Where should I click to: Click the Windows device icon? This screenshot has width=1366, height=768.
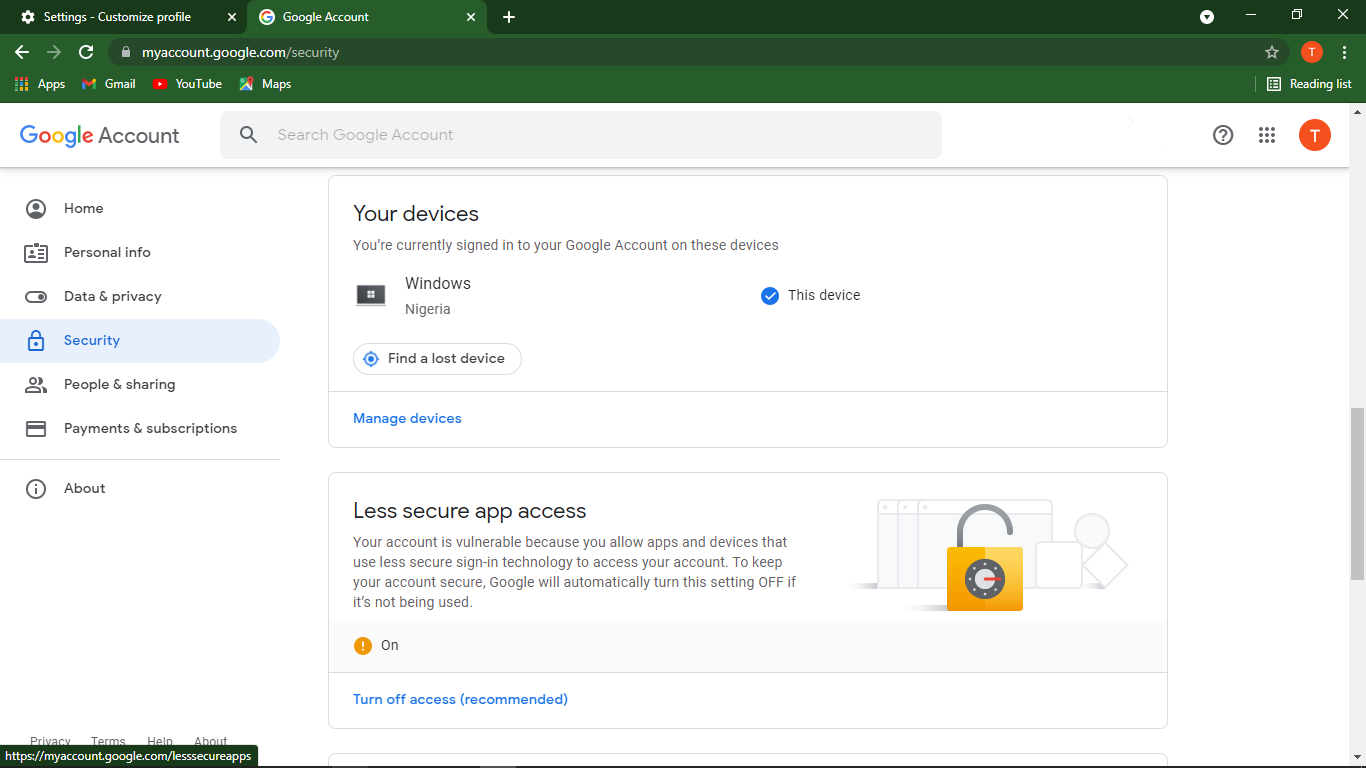click(x=371, y=295)
